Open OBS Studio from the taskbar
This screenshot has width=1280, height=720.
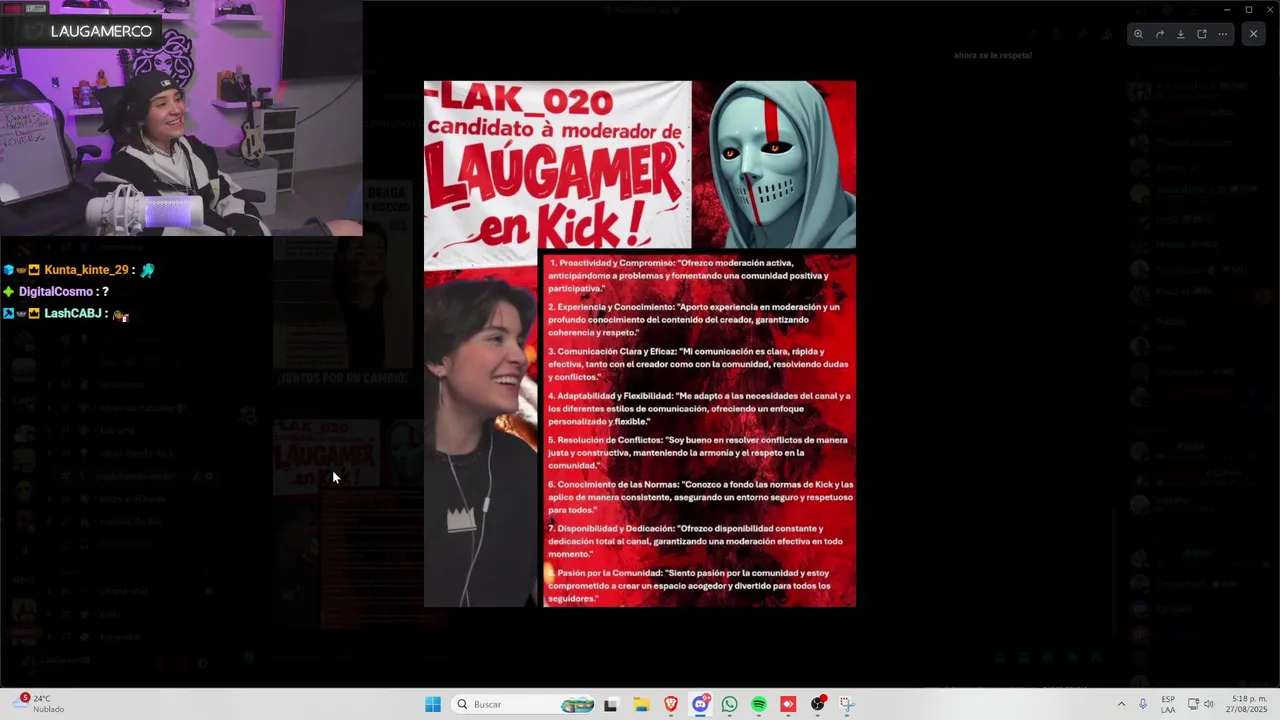pos(818,704)
